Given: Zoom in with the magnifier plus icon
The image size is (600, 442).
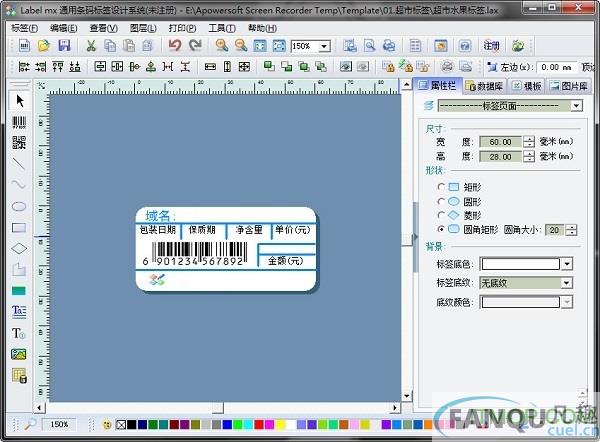Looking at the screenshot, I should (x=222, y=46).
